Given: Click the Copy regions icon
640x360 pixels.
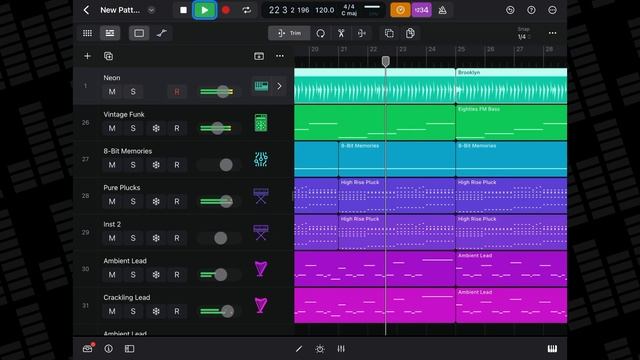Looking at the screenshot, I should (x=389, y=33).
